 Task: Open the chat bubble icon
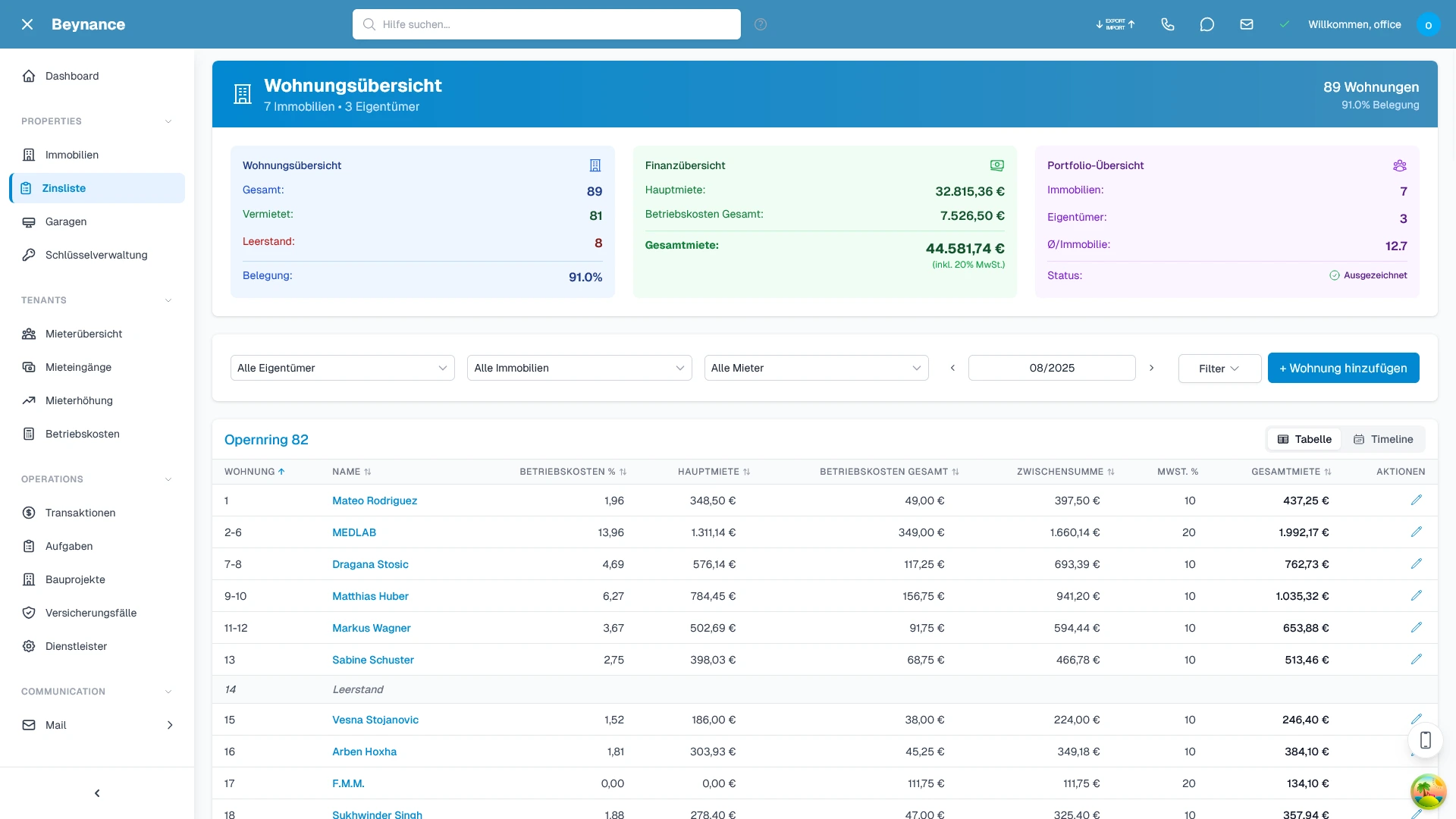click(1207, 24)
